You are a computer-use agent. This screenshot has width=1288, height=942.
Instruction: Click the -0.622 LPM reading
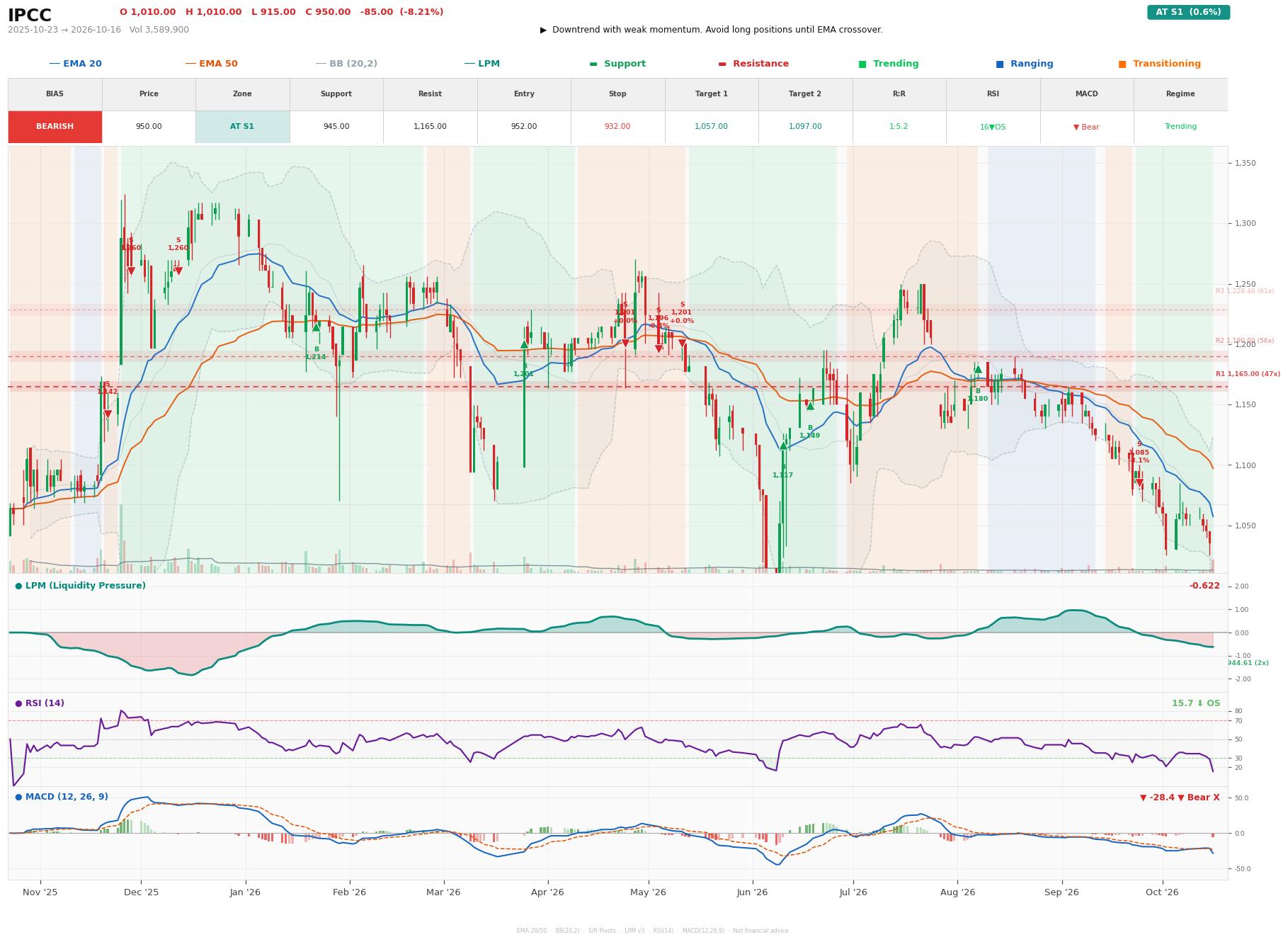(x=1204, y=586)
